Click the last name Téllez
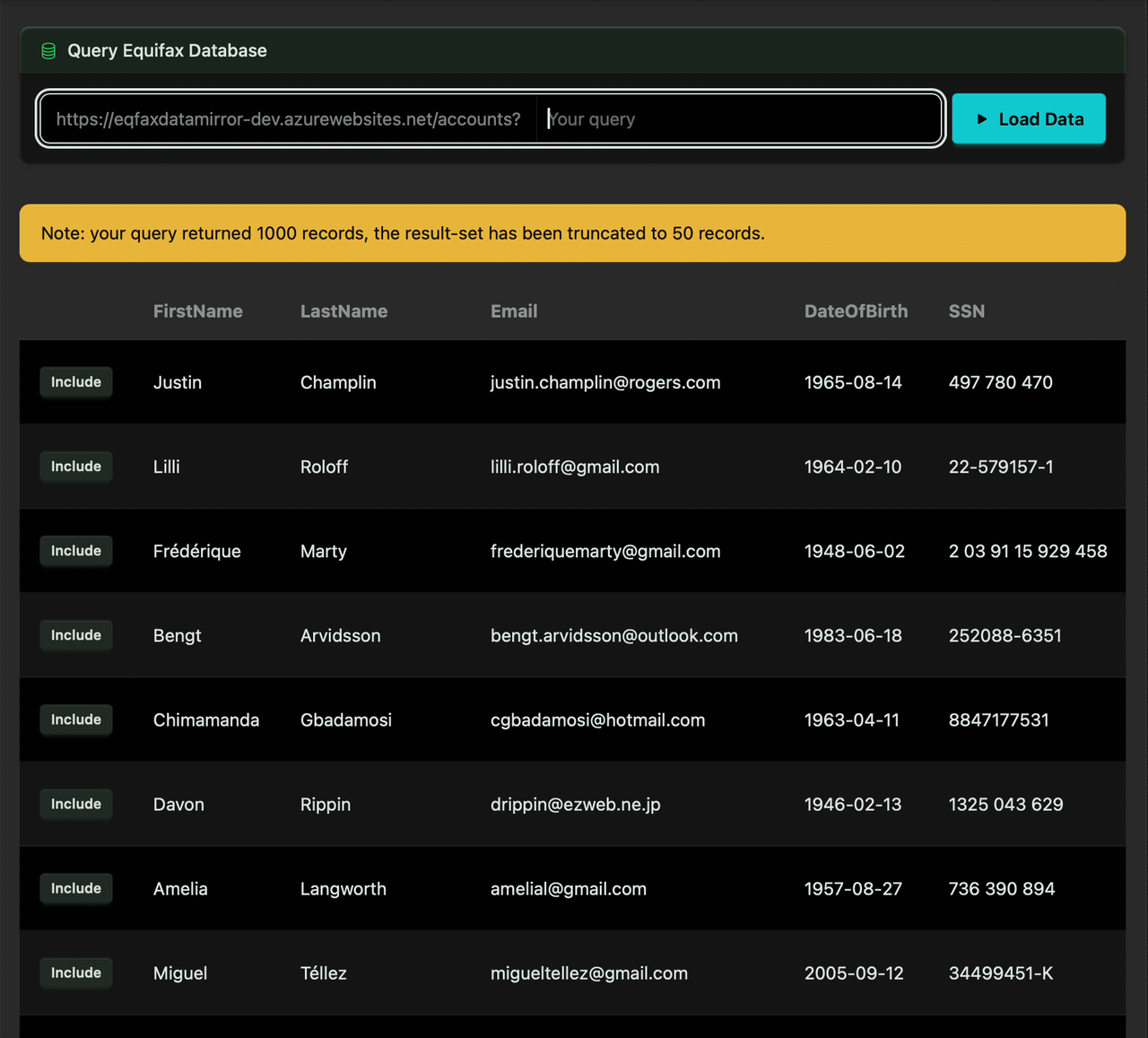Image resolution: width=1148 pixels, height=1038 pixels. tap(324, 973)
